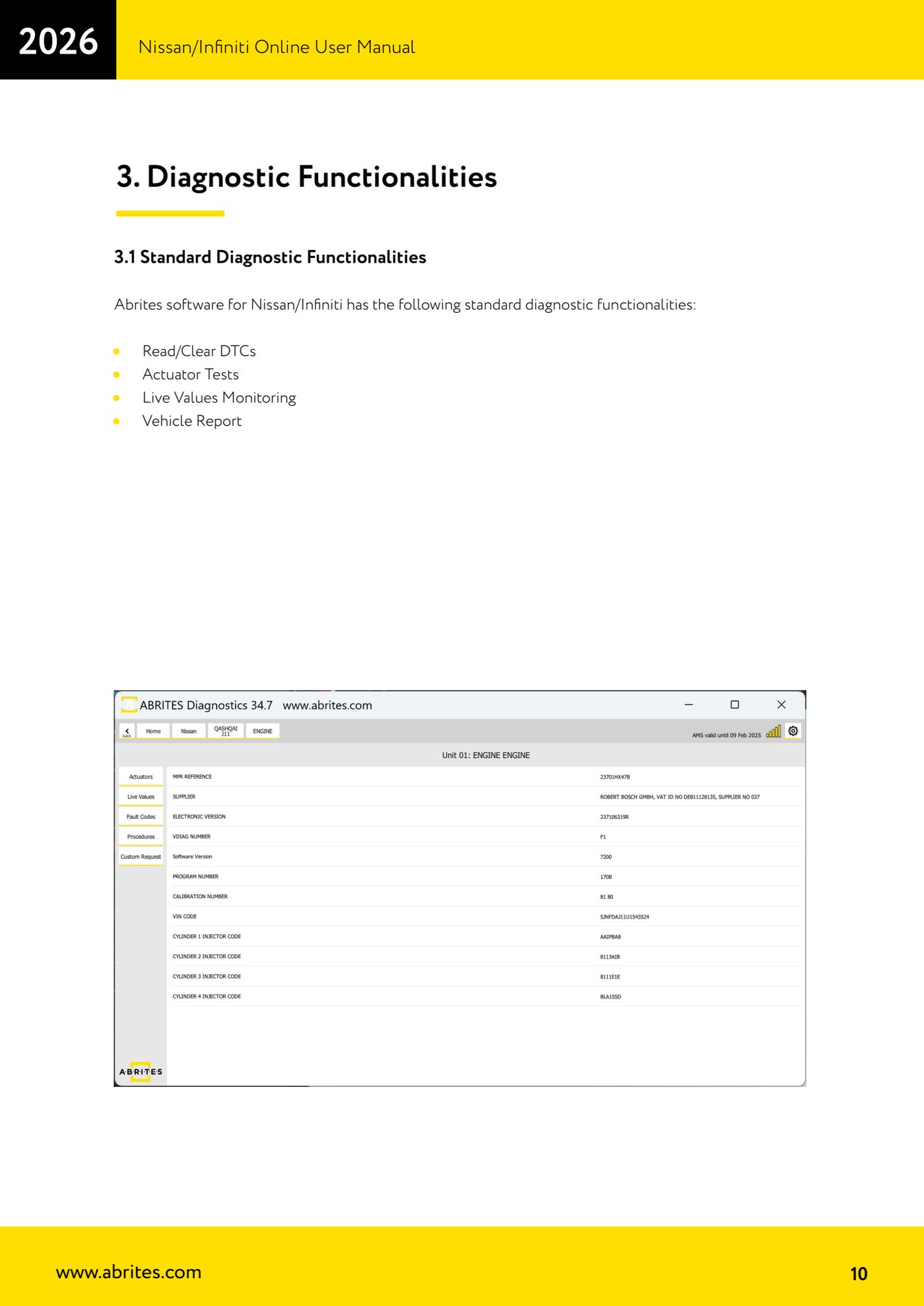Click the www.abrites.com footer link
The height and width of the screenshot is (1306, 924).
[129, 1272]
